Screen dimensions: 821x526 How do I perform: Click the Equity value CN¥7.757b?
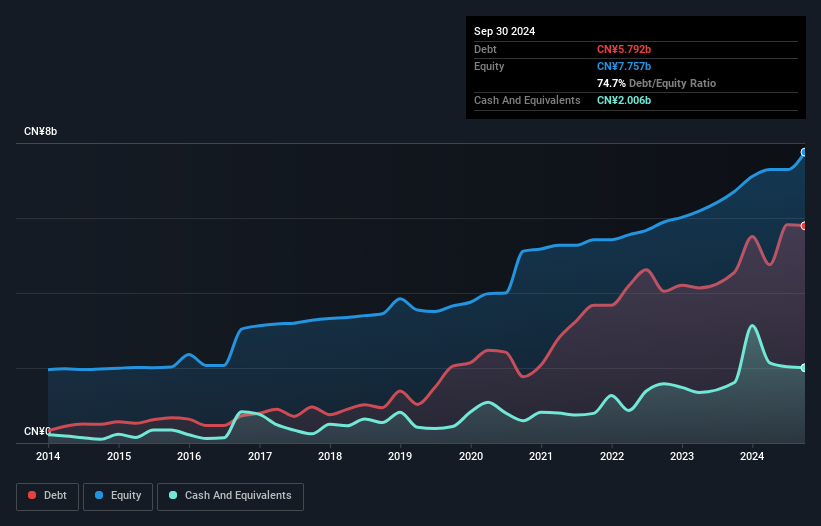(x=624, y=66)
